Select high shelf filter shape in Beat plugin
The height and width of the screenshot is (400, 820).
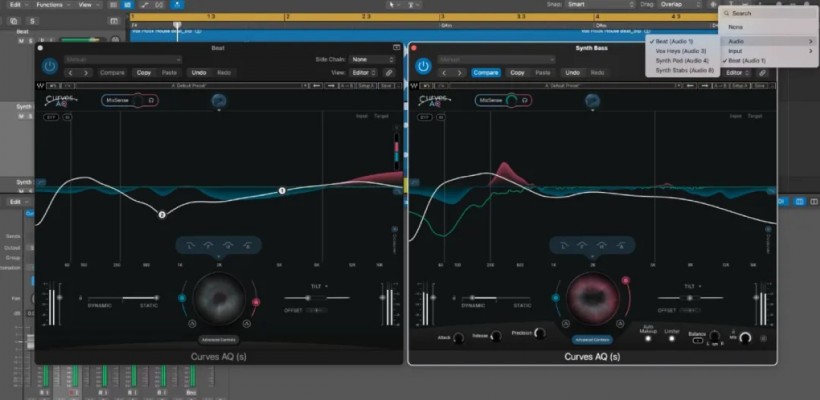tap(247, 245)
